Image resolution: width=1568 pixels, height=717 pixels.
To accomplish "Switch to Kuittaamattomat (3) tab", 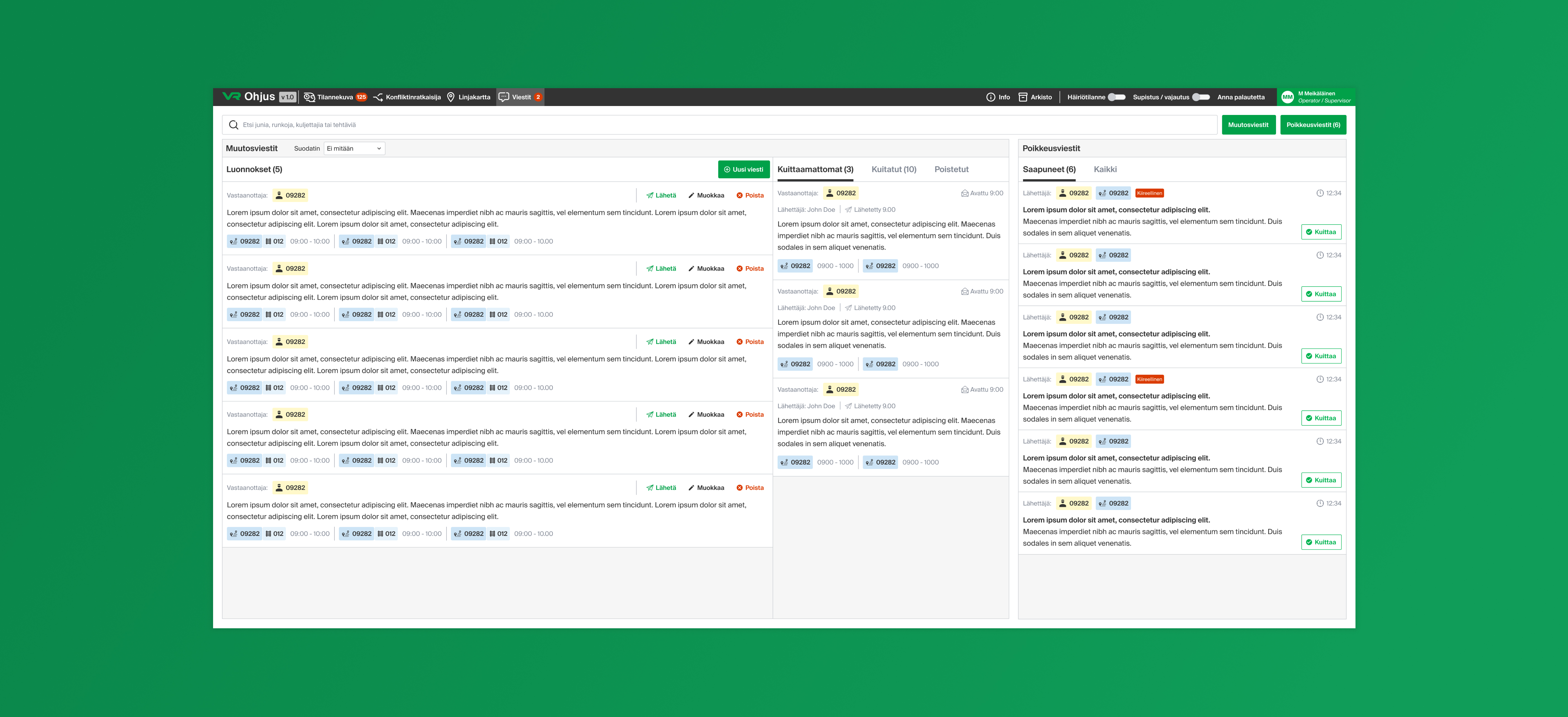I will [815, 169].
